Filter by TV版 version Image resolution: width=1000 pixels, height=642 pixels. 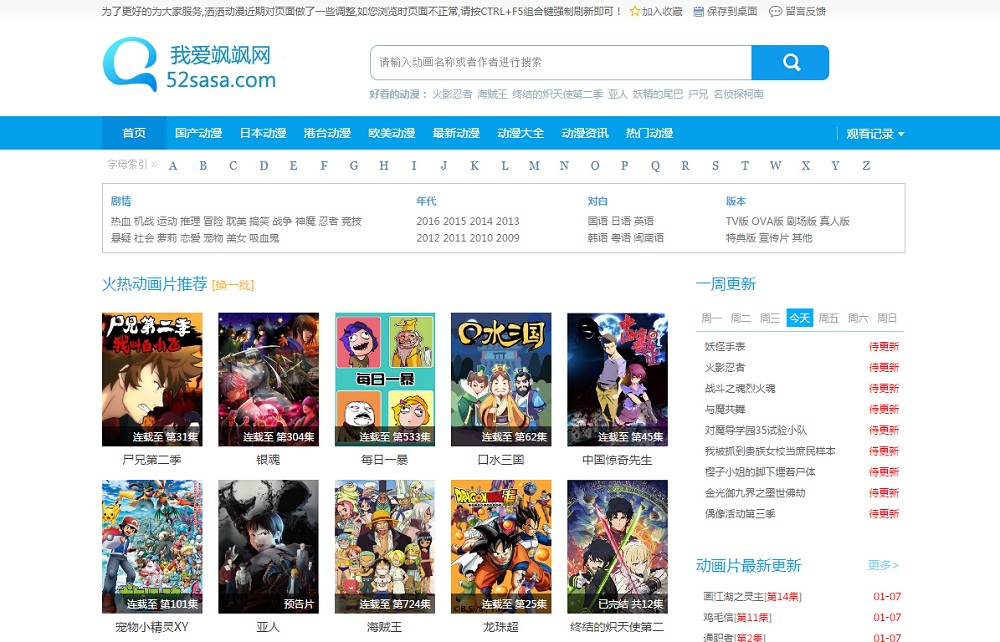click(737, 221)
